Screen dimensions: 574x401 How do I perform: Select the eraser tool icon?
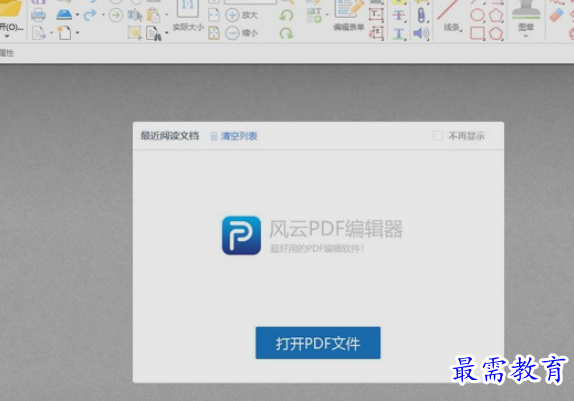click(x=556, y=15)
